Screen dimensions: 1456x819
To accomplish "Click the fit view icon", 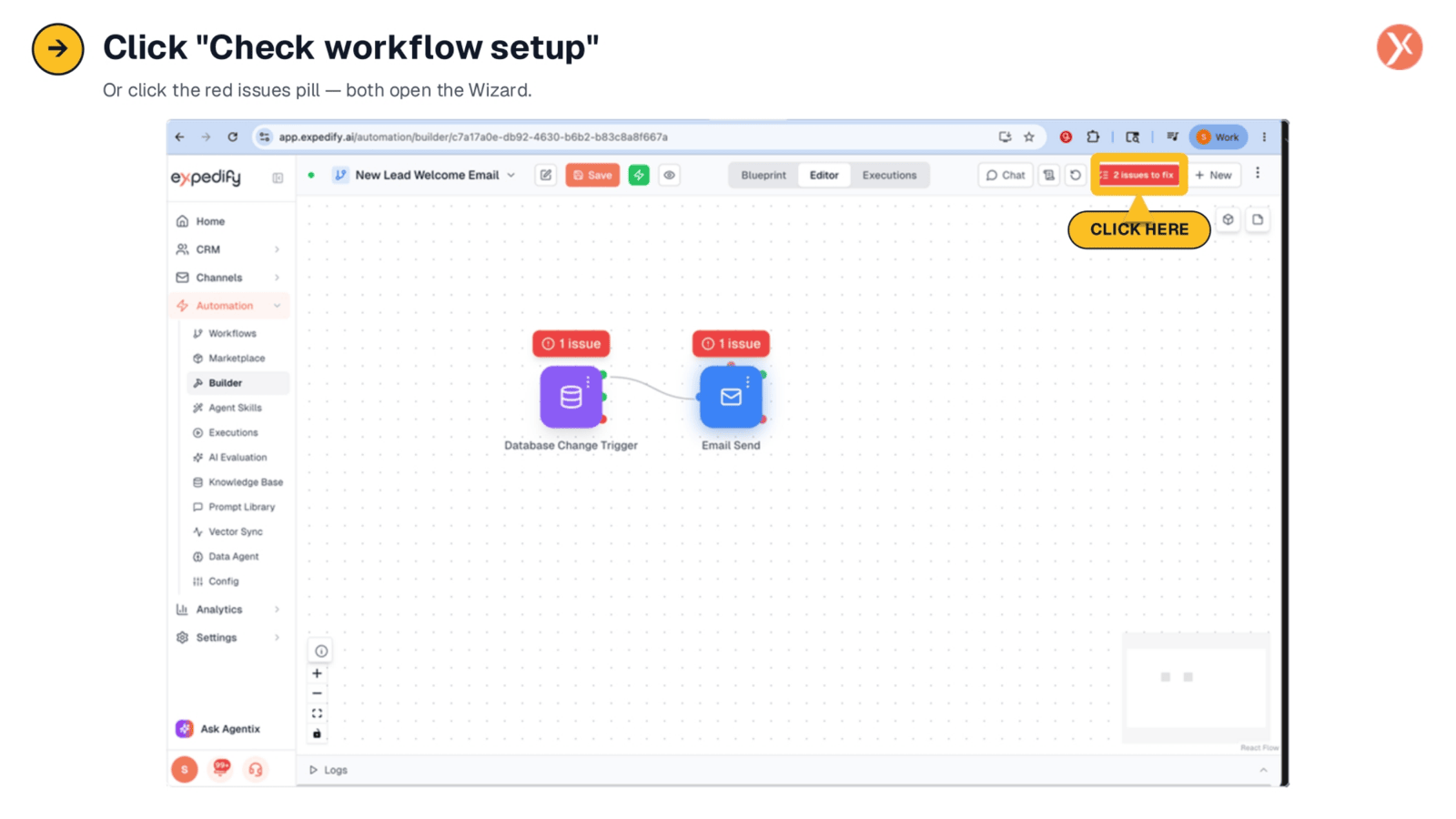I will (x=317, y=713).
